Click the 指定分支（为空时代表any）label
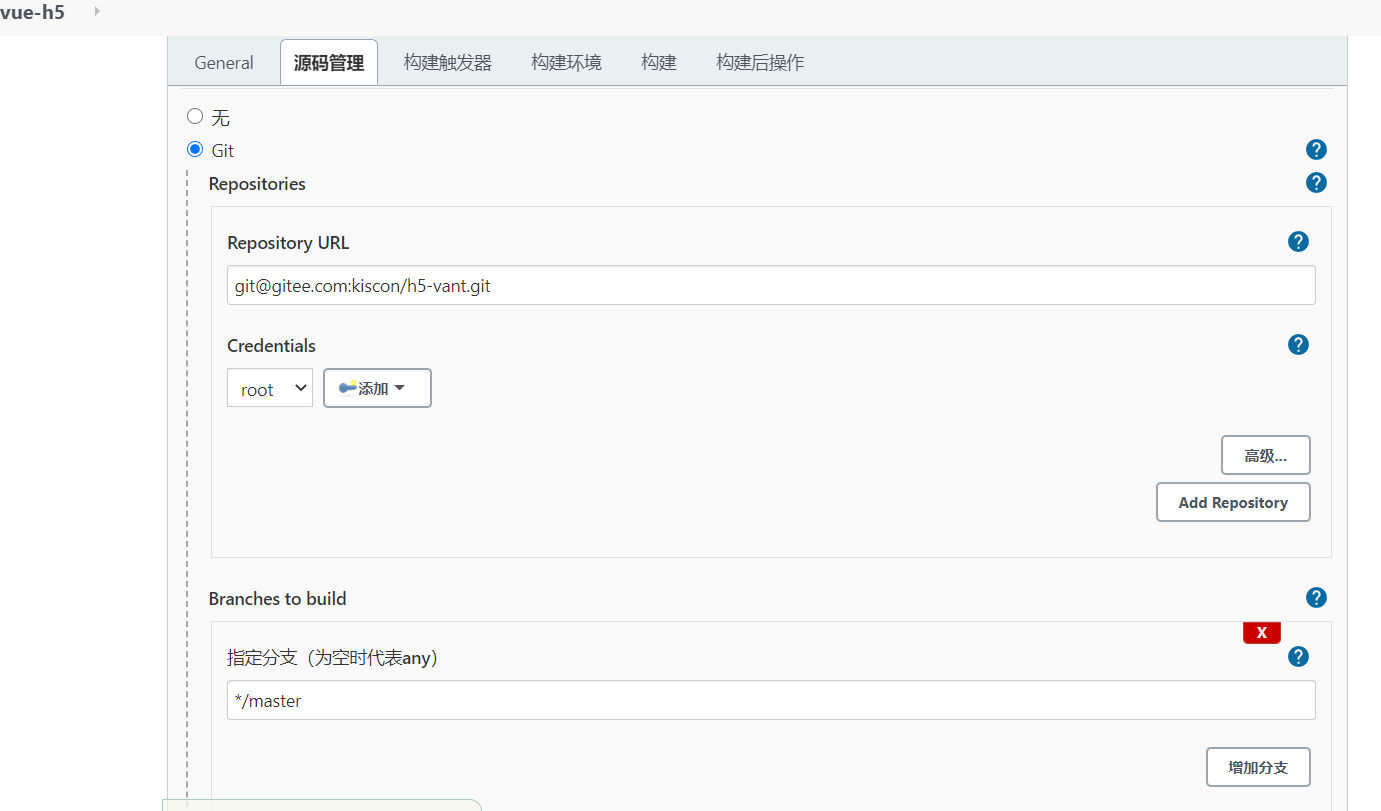Image resolution: width=1381 pixels, height=811 pixels. pos(333,658)
